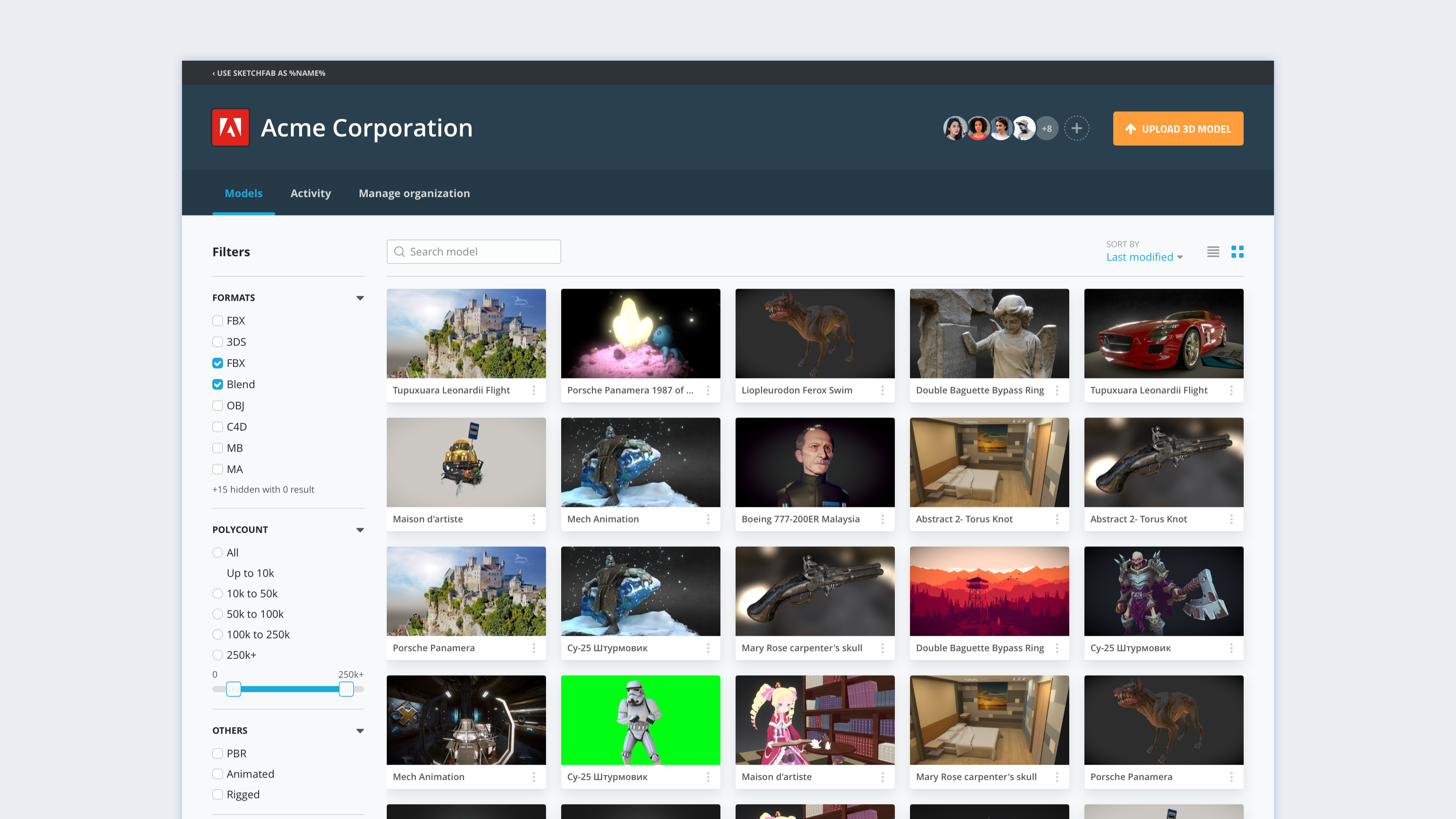Viewport: 1456px width, 819px height.
Task: Click the add member plus icon
Action: point(1077,128)
